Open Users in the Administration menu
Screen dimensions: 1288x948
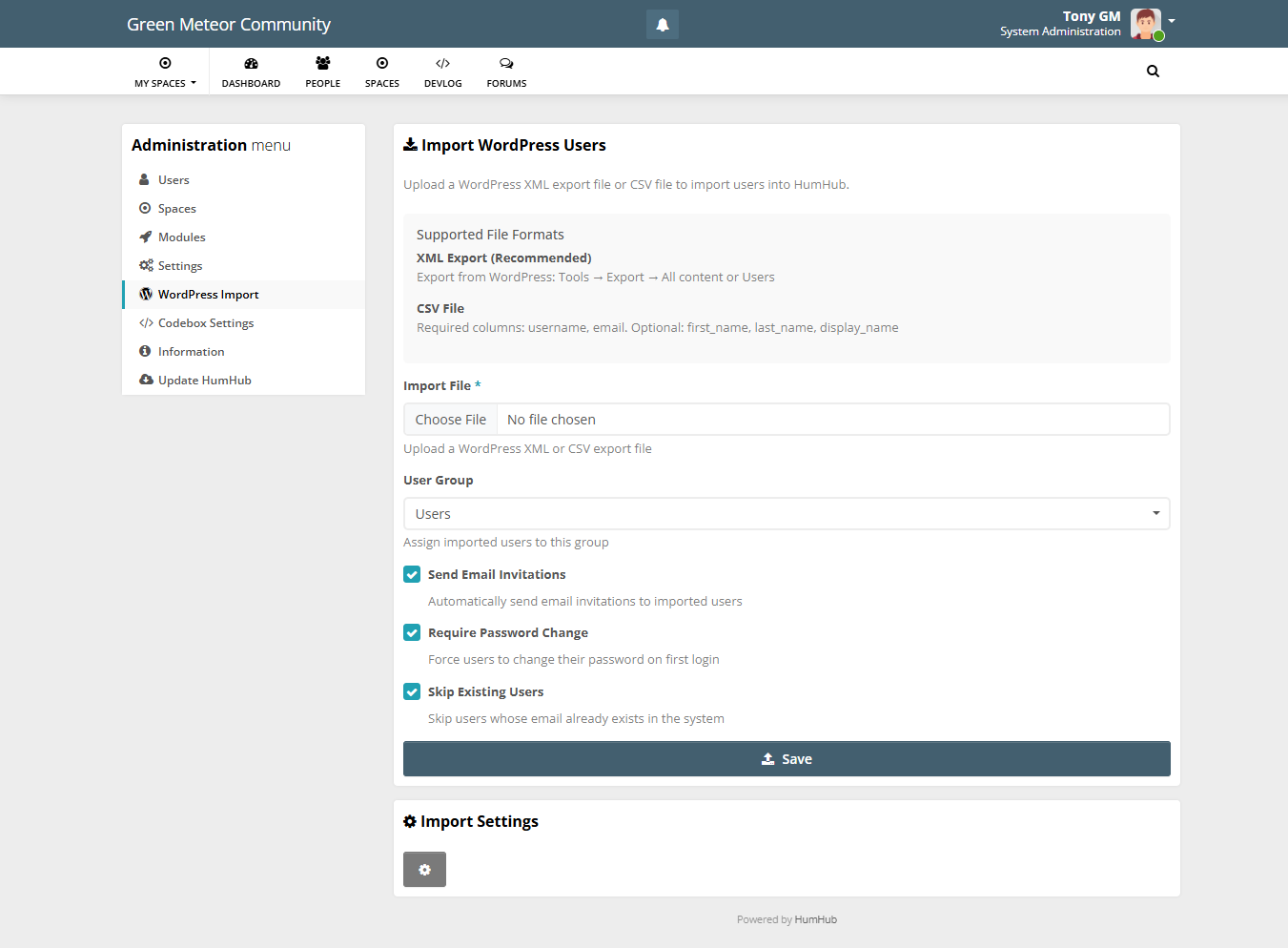pyautogui.click(x=244, y=180)
